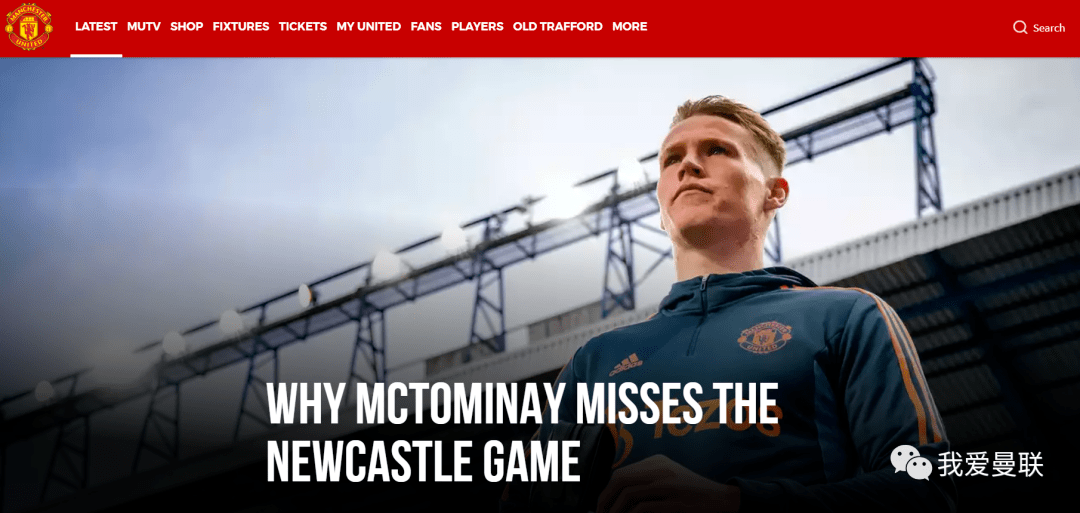Go to the SHOP section
The image size is (1080, 513).
click(187, 26)
